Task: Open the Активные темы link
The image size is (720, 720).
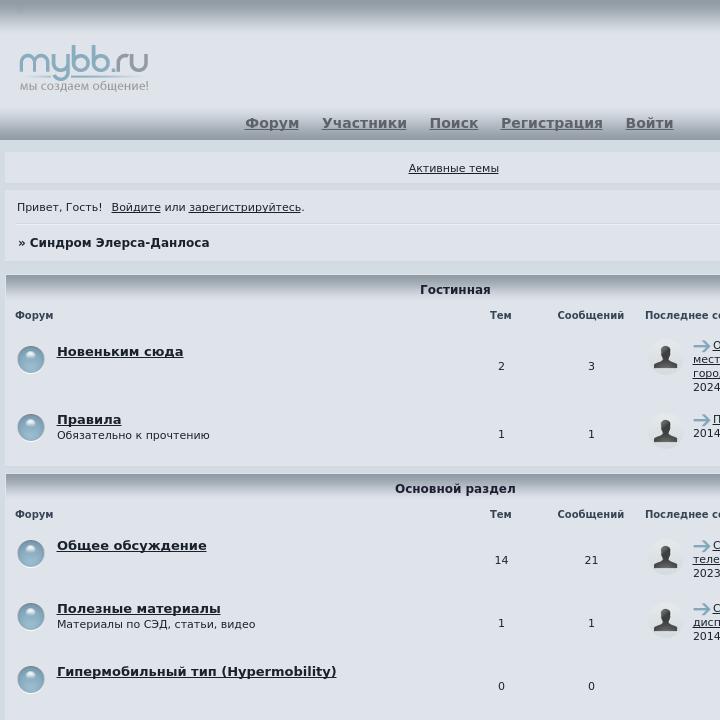Action: pos(453,168)
